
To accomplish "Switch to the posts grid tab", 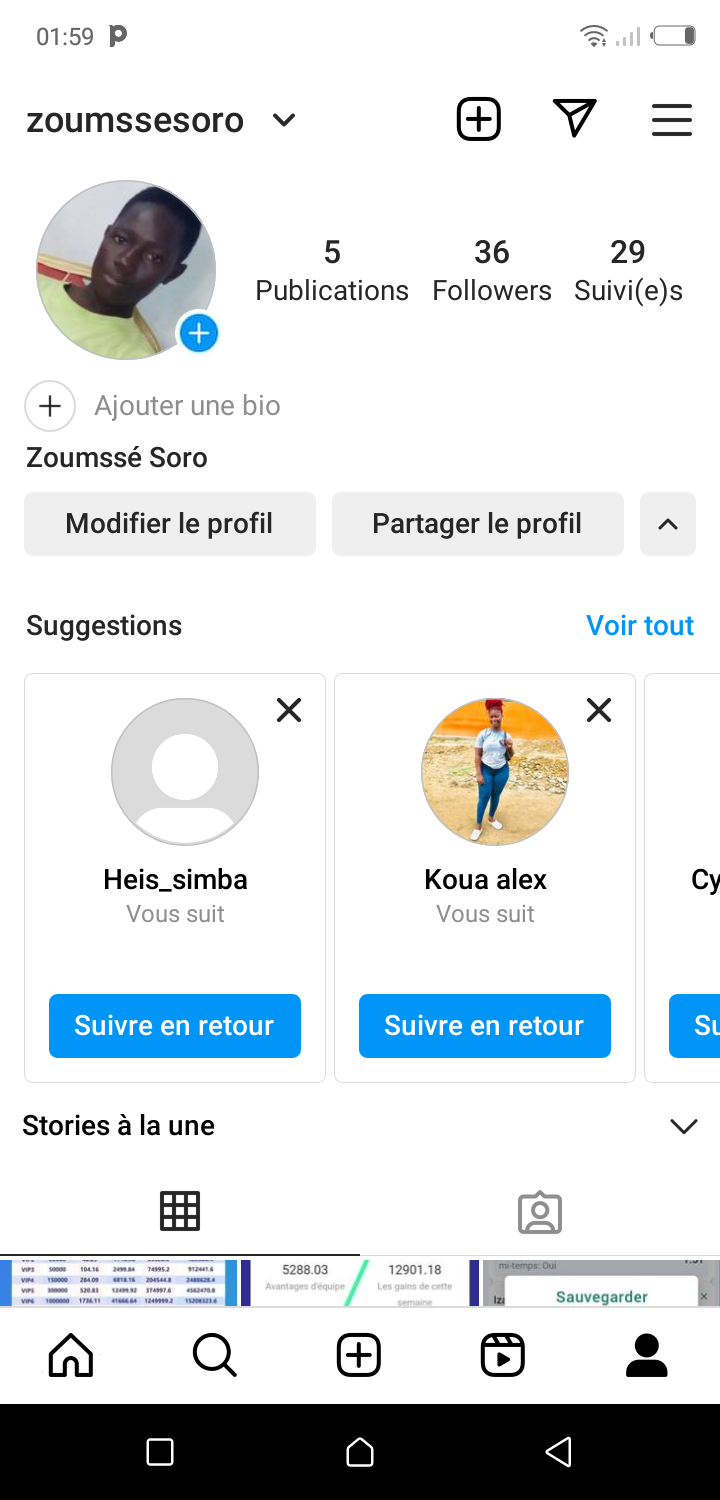I will tap(180, 1211).
